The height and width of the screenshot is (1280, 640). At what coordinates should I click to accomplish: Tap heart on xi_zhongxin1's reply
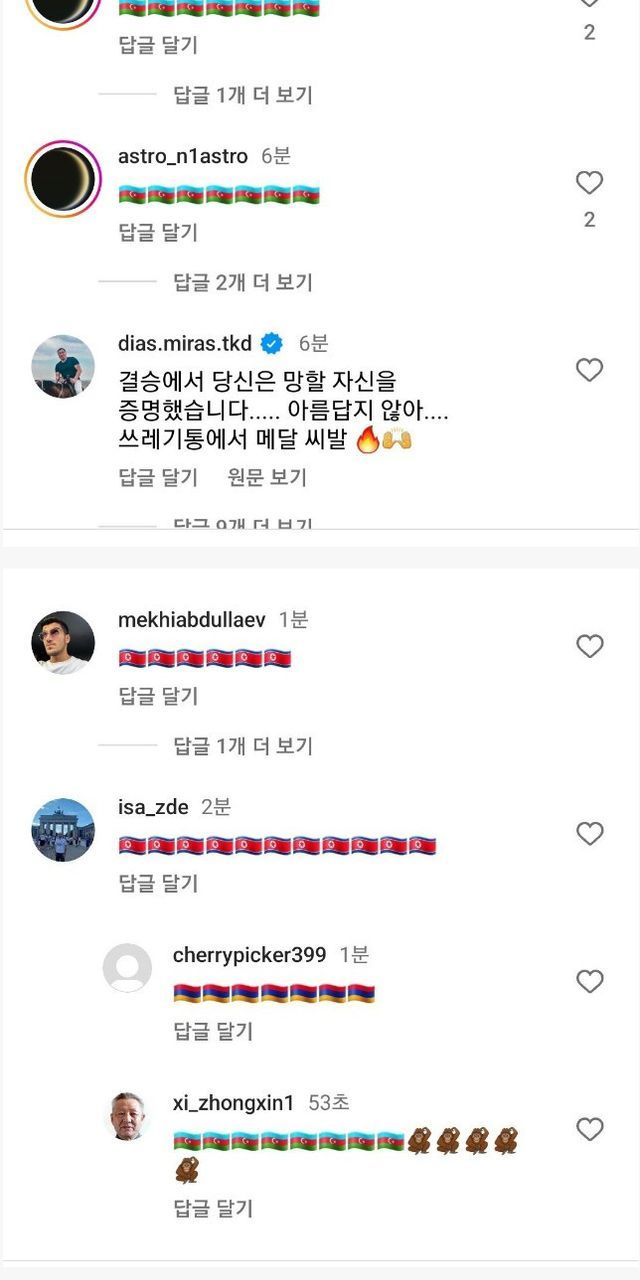tap(589, 1129)
